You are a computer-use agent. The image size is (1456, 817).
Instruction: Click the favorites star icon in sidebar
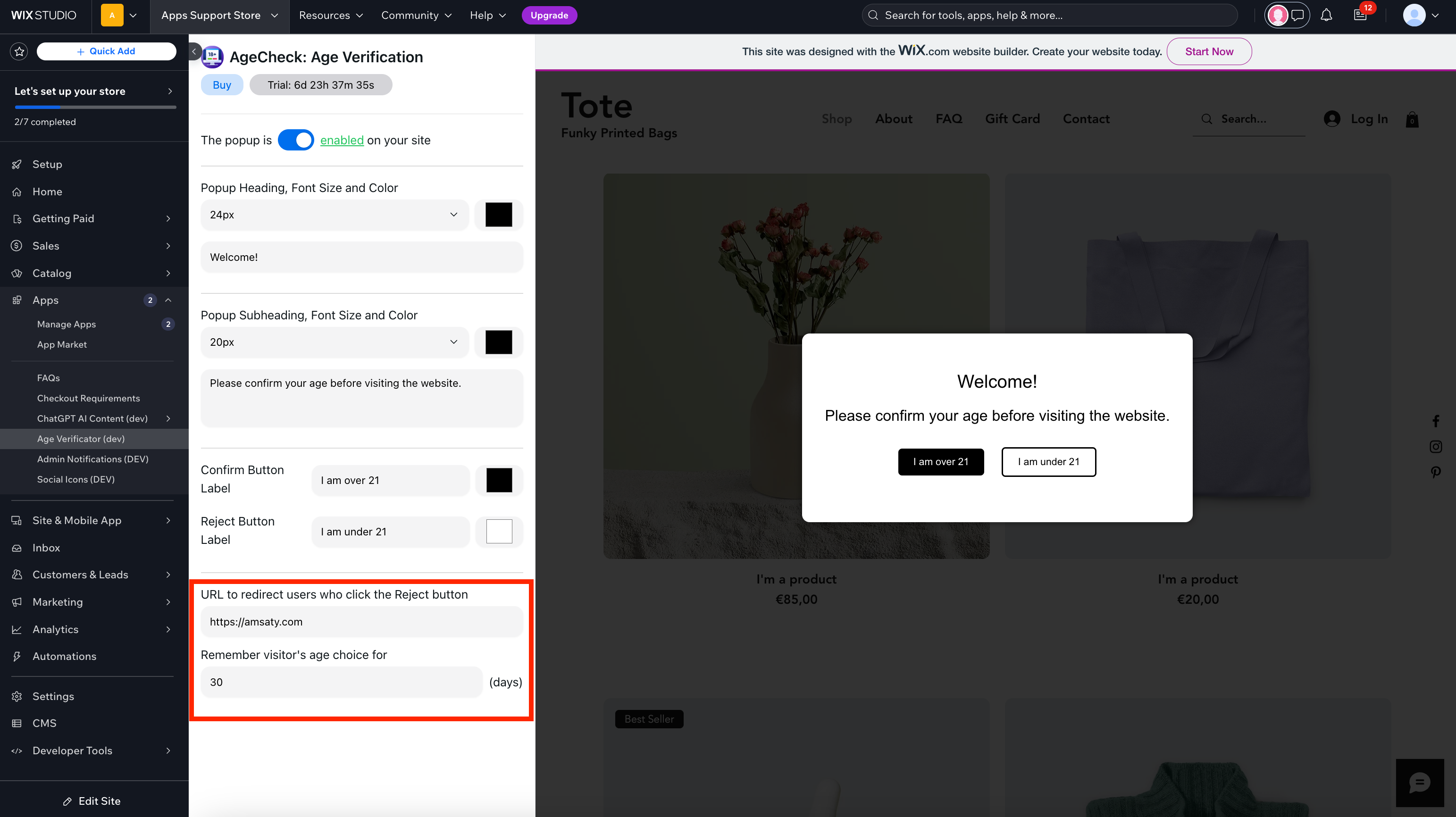19,51
